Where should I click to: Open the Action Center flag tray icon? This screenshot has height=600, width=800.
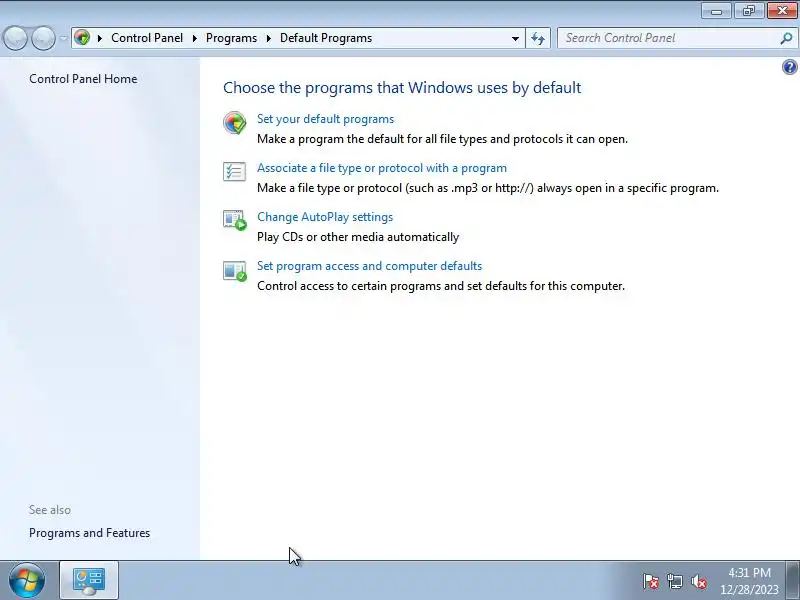651,581
